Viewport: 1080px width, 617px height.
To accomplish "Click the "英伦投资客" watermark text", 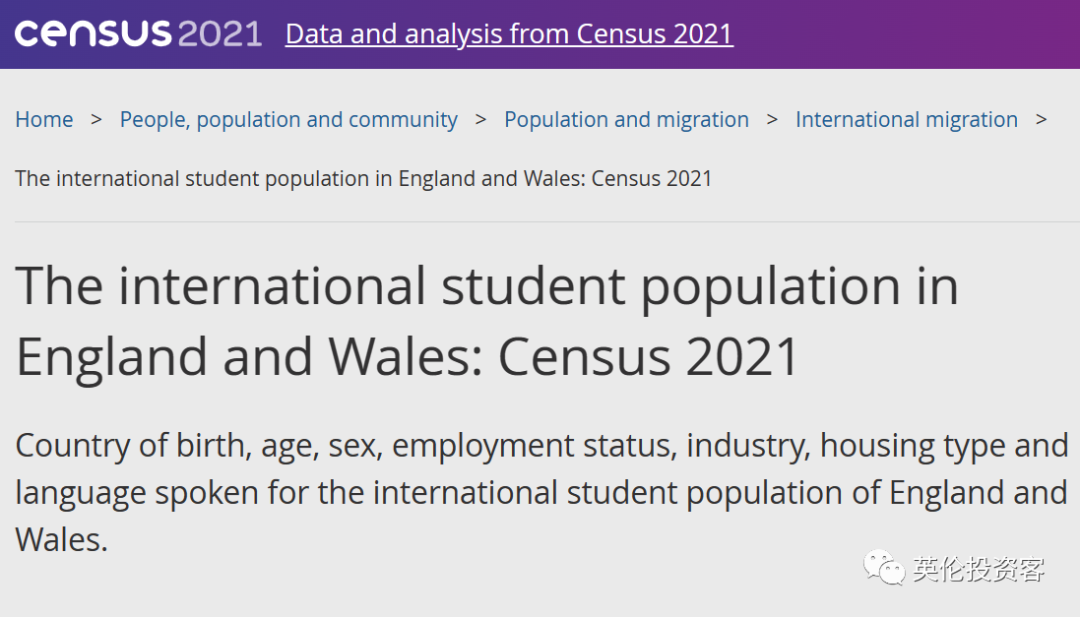I will (x=978, y=570).
